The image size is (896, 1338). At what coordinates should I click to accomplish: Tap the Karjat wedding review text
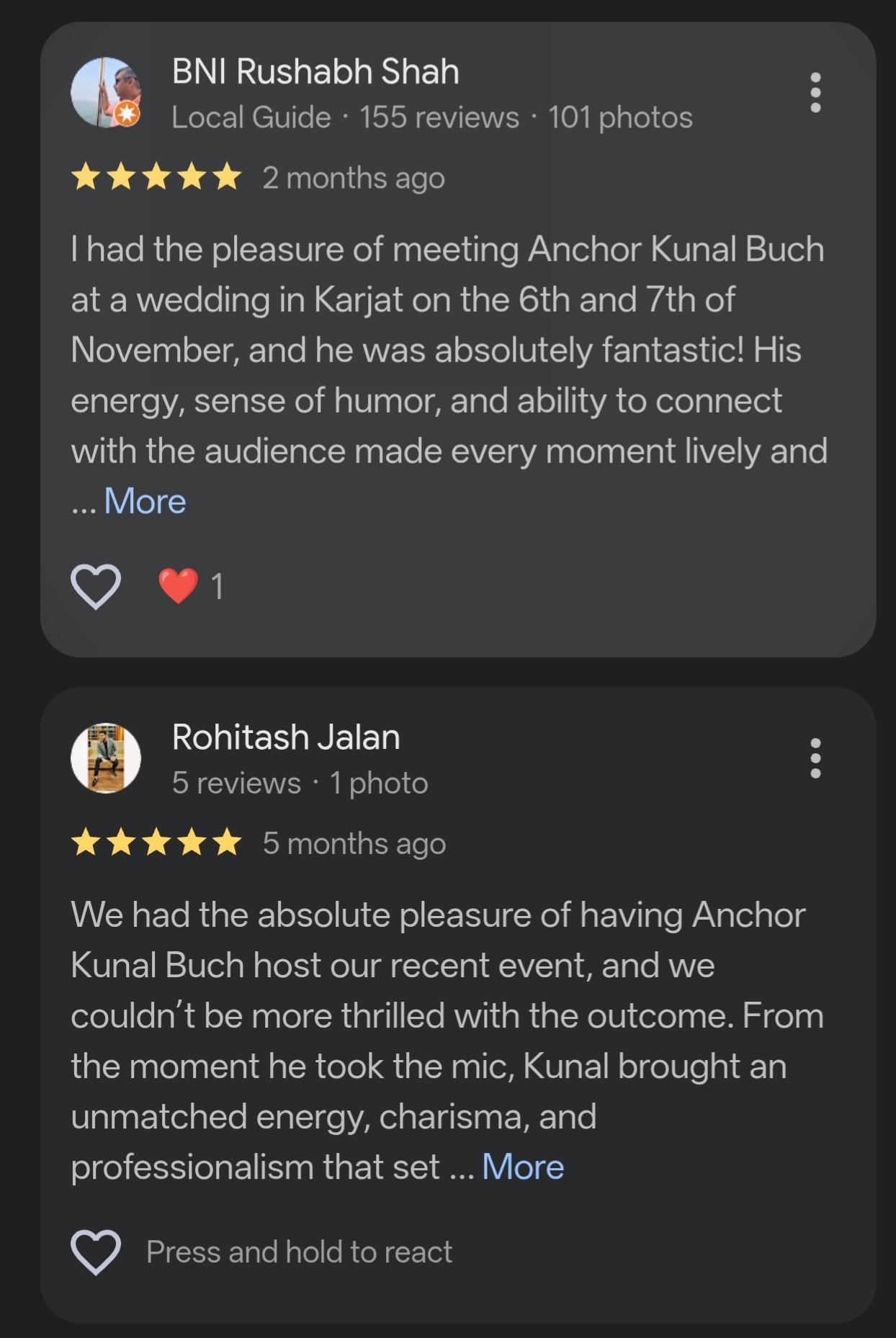coord(447,350)
